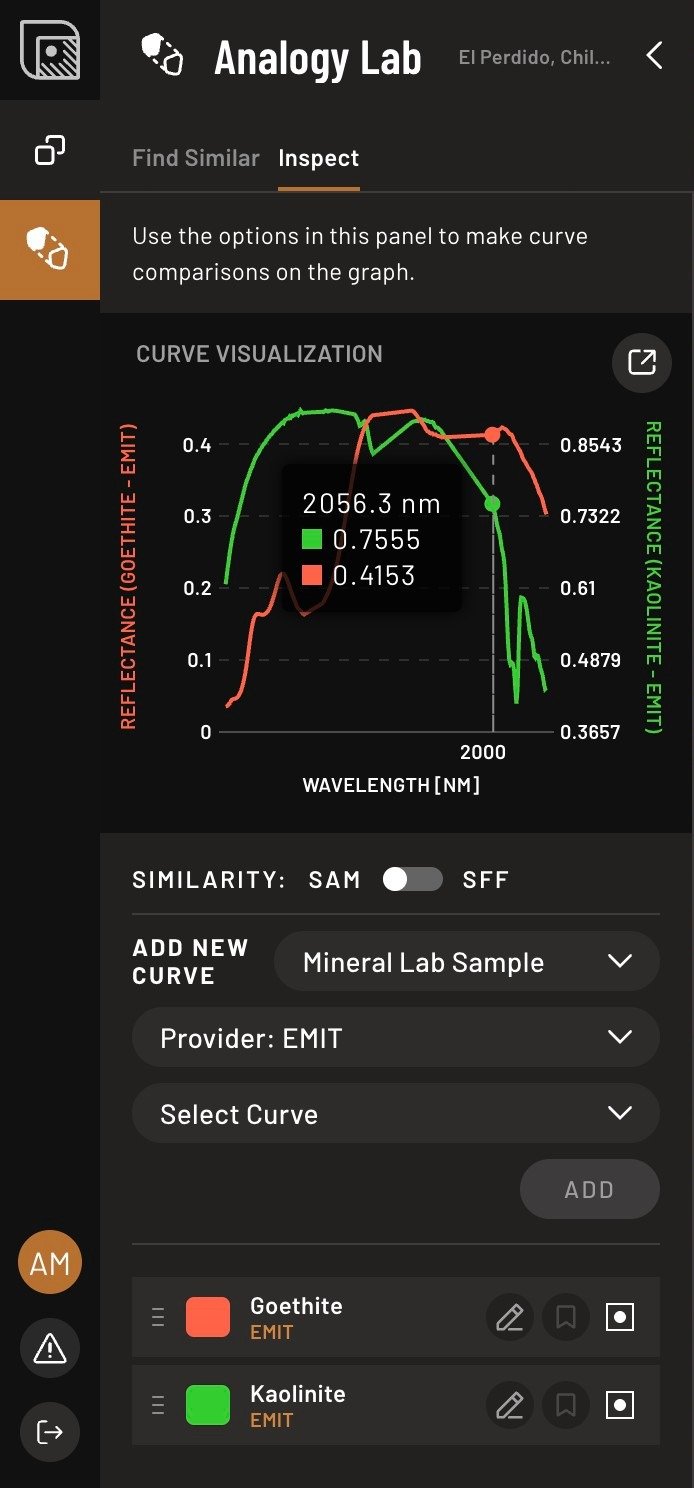Click the ADD NEW CURVE label
Screen dimensions: 694x1488
click(x=190, y=962)
